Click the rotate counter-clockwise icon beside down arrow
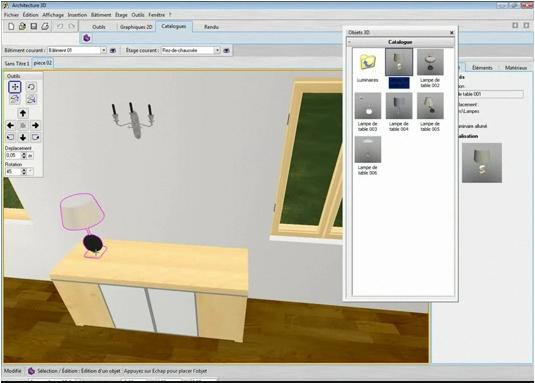This screenshot has width=535, height=383. tap(11, 137)
